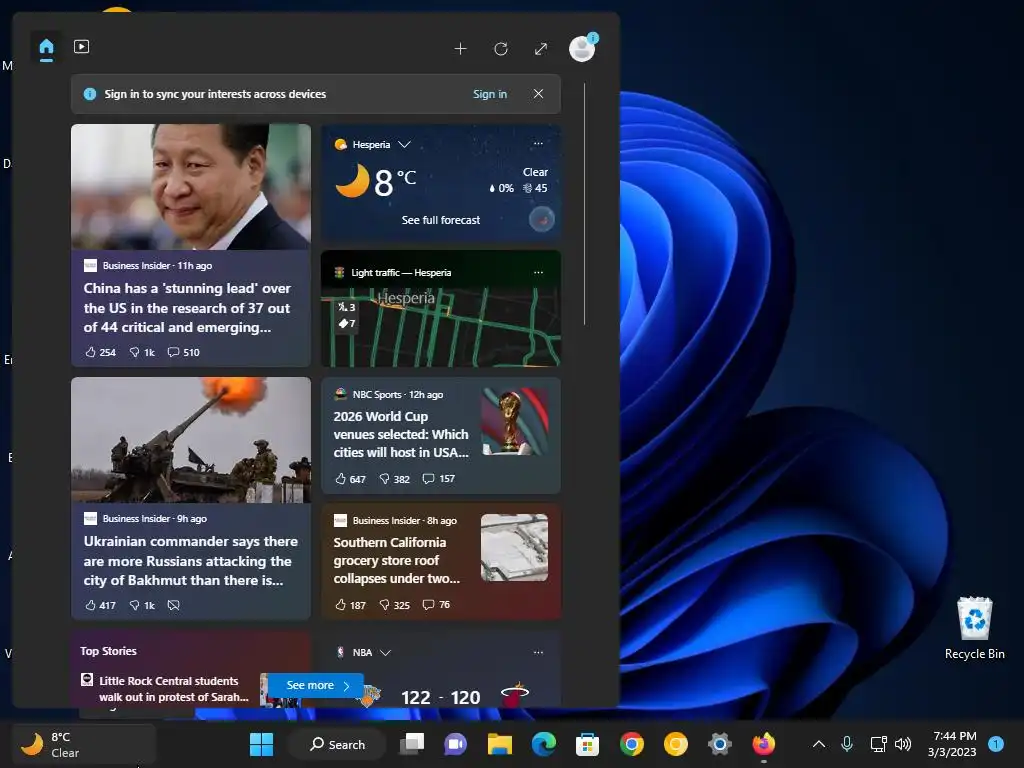The width and height of the screenshot is (1024, 768).
Task: Open comments on grocery roof article
Action: tap(436, 605)
